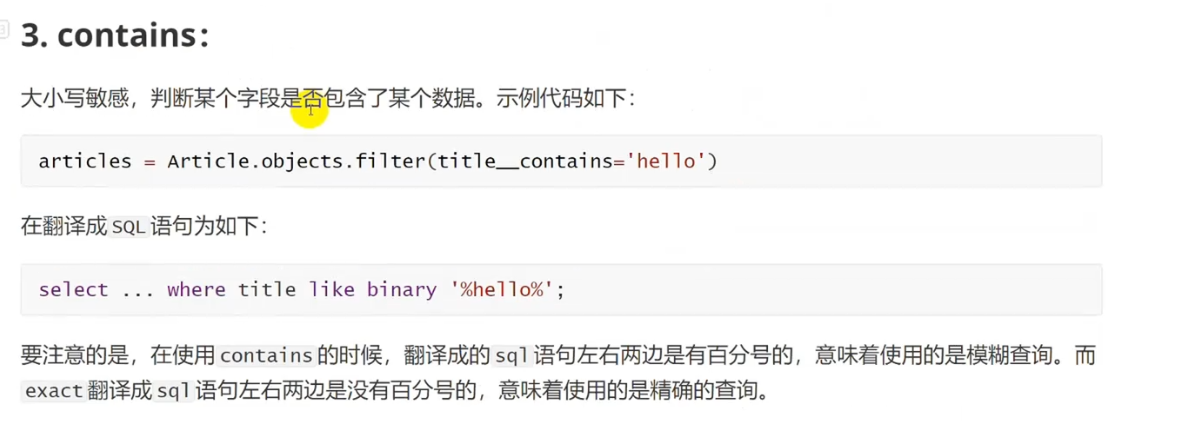This screenshot has width=1199, height=421.
Task: Click 'title__contains' keyword argument in code
Action: [526, 161]
